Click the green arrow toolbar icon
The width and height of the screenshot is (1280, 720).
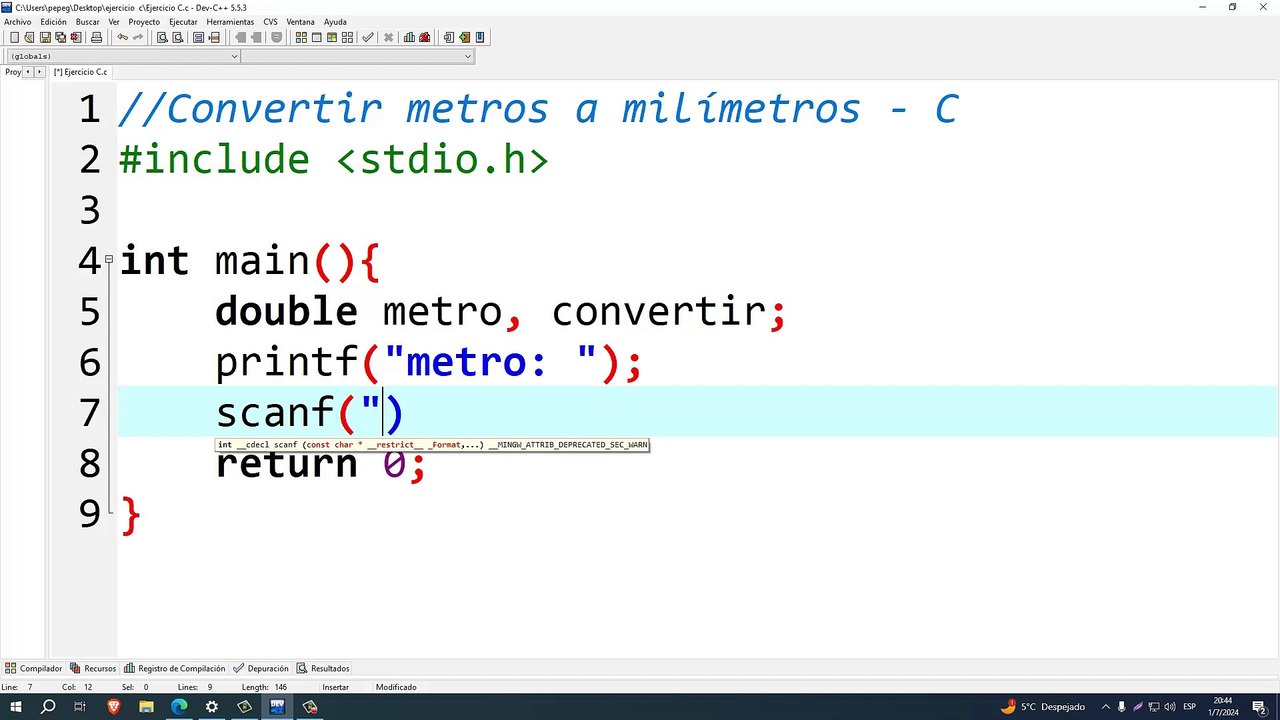coord(464,38)
